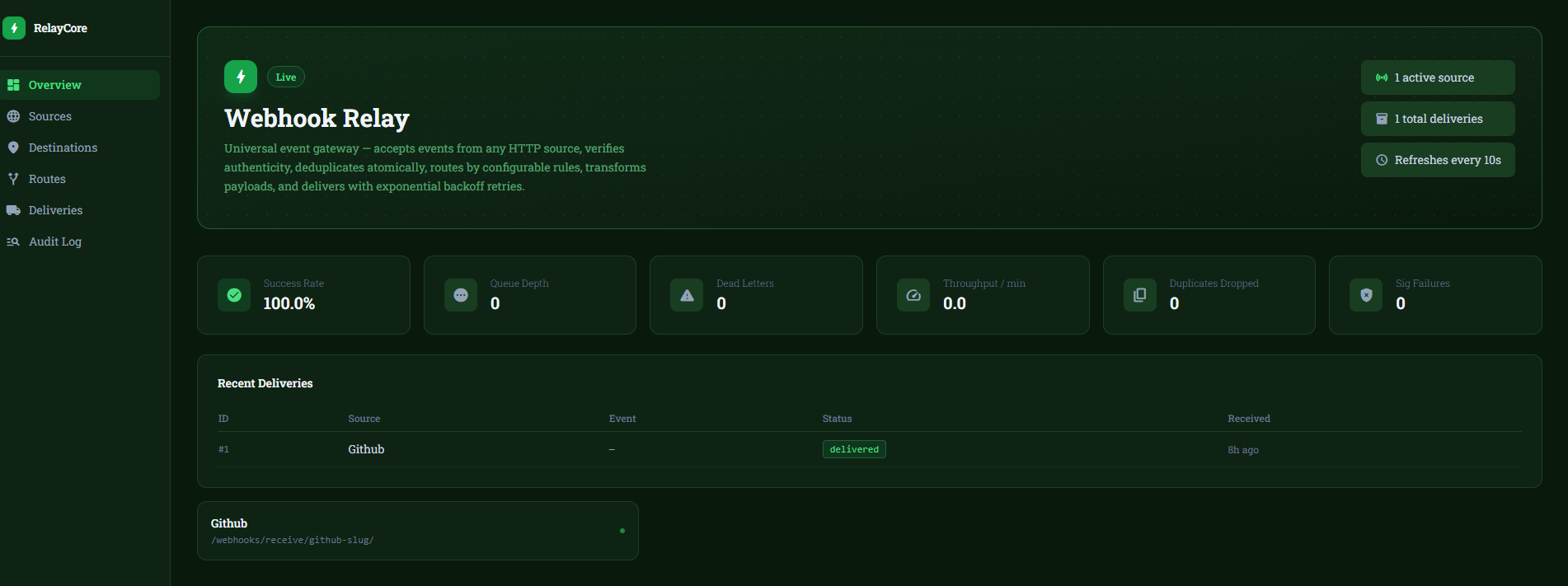View the Audit Log
This screenshot has width=1568, height=586.
pyautogui.click(x=80, y=241)
